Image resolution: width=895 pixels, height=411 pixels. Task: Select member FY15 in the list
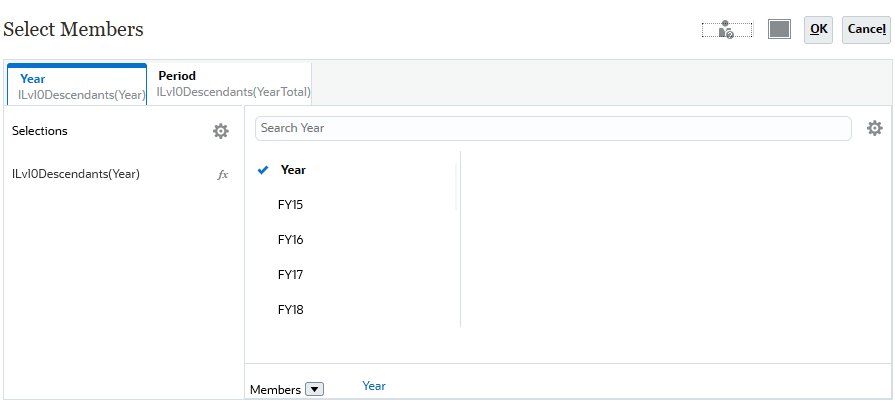point(290,205)
